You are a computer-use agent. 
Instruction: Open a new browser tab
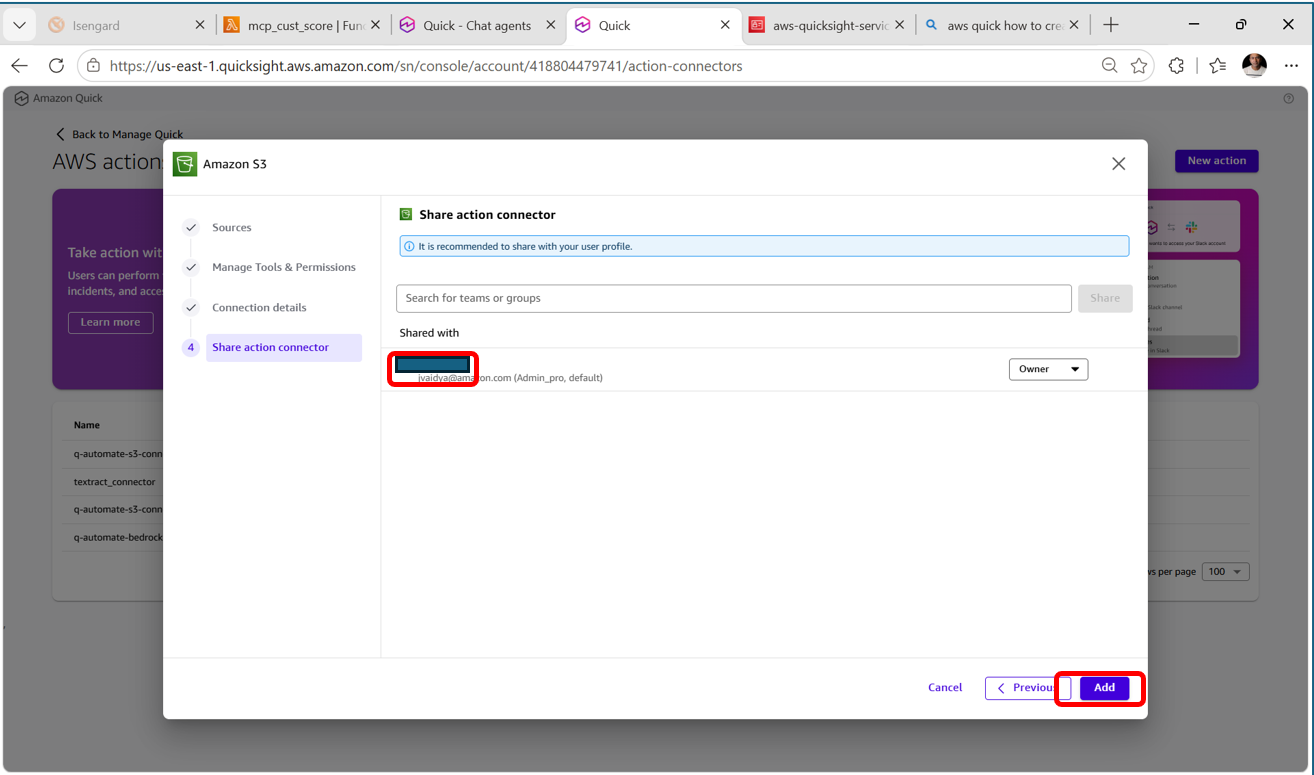[1111, 25]
